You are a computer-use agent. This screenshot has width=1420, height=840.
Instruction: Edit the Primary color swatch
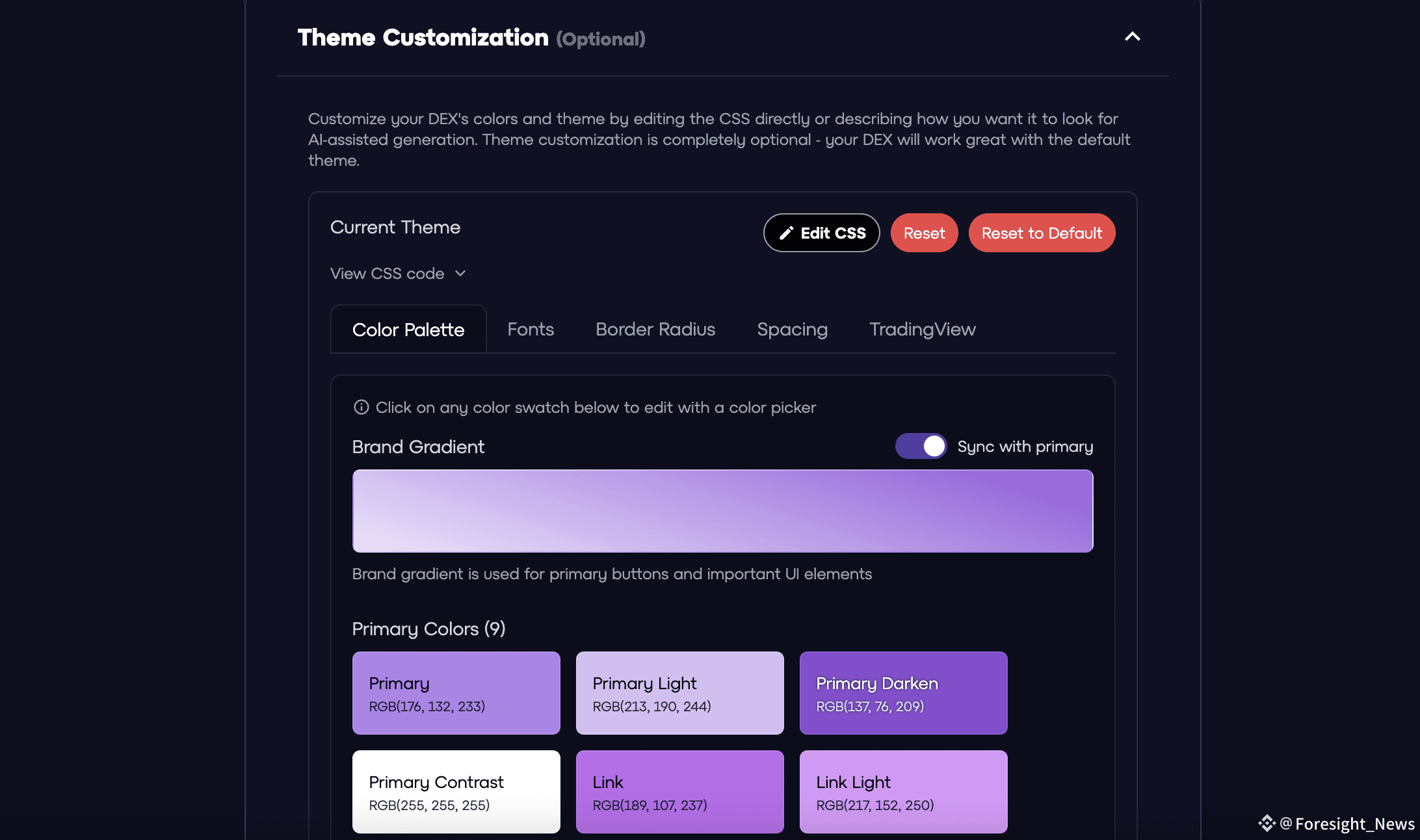[x=456, y=693]
